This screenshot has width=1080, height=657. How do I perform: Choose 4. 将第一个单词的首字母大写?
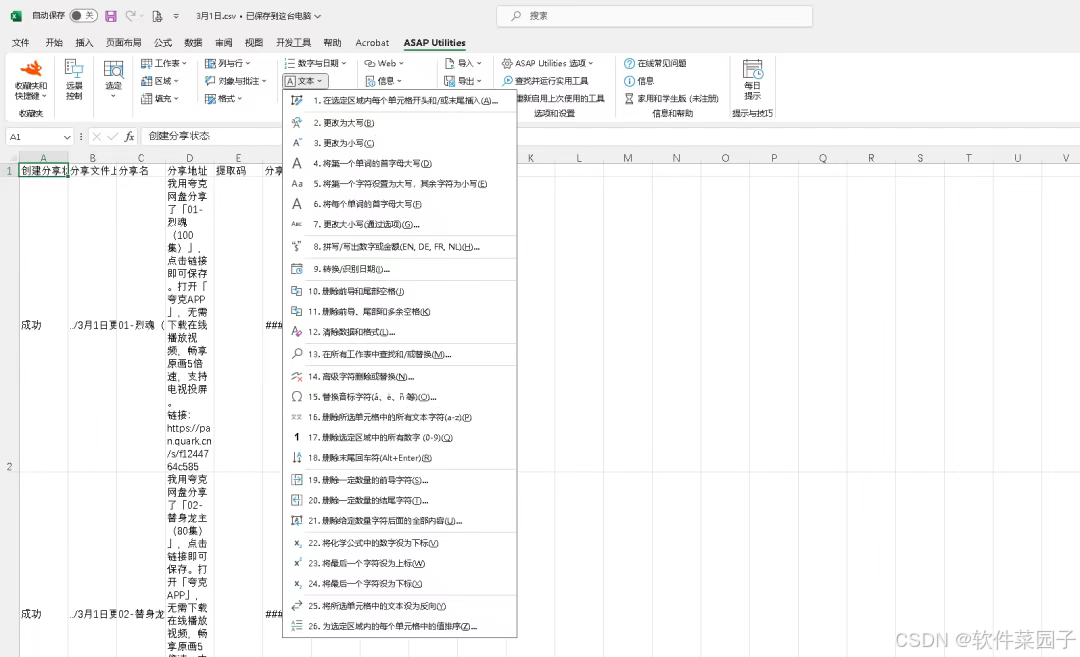click(399, 163)
